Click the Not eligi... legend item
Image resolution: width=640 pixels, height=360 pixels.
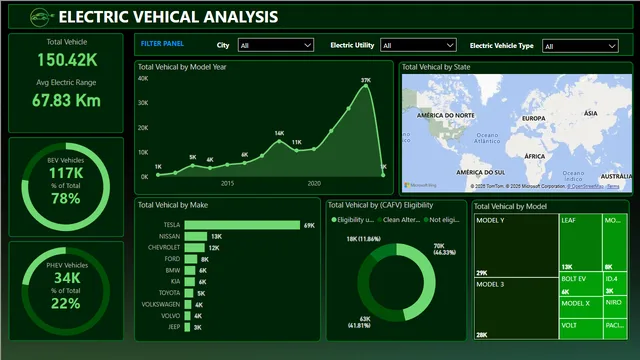(442, 220)
